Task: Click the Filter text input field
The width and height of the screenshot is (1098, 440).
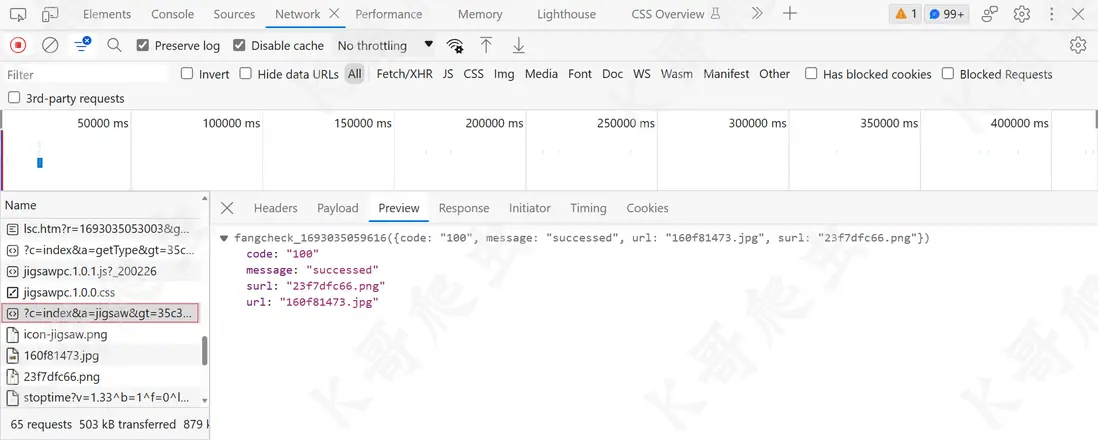Action: [x=87, y=74]
